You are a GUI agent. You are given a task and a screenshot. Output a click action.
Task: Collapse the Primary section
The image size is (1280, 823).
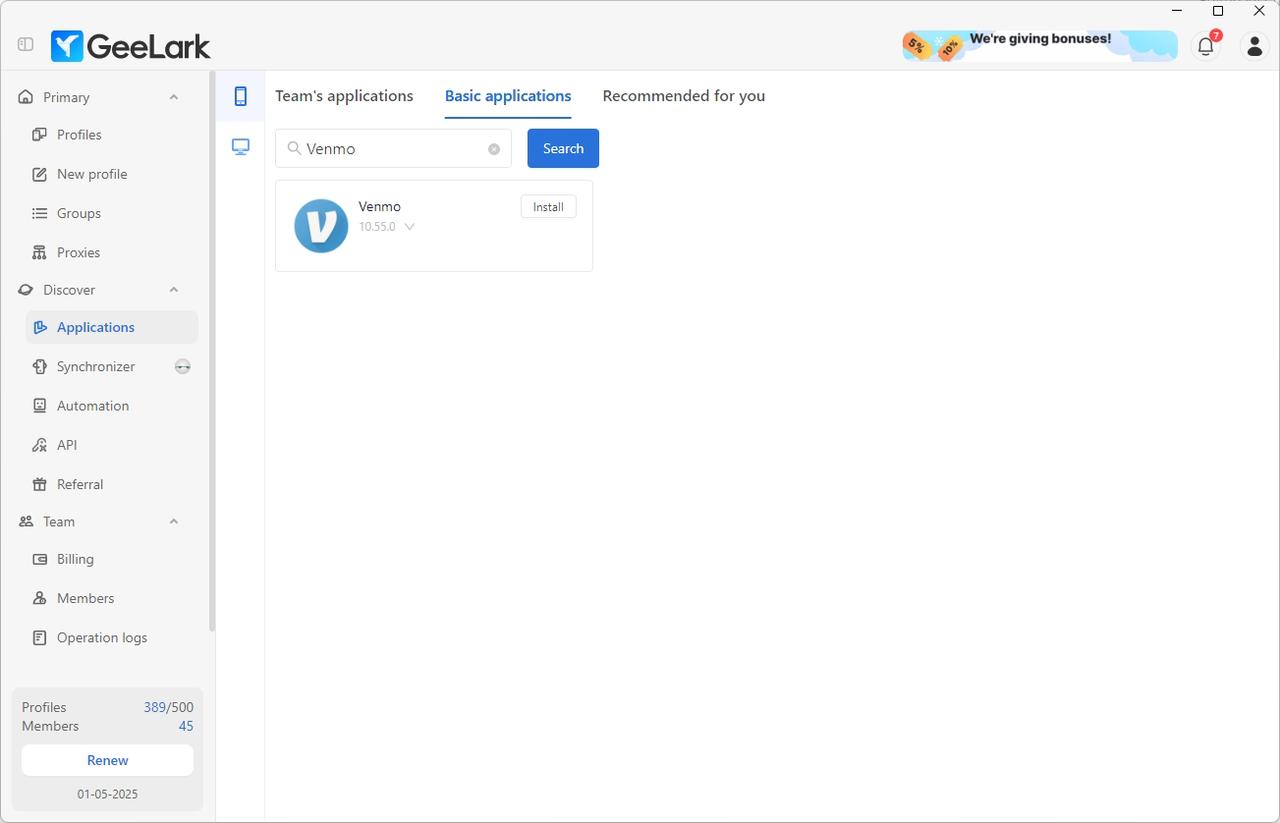174,97
